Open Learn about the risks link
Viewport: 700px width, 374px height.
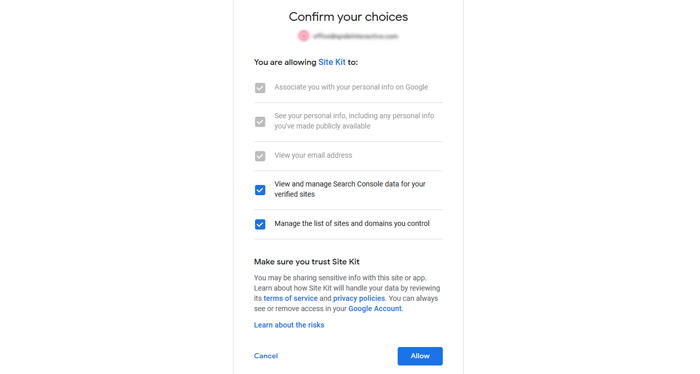[289, 325]
